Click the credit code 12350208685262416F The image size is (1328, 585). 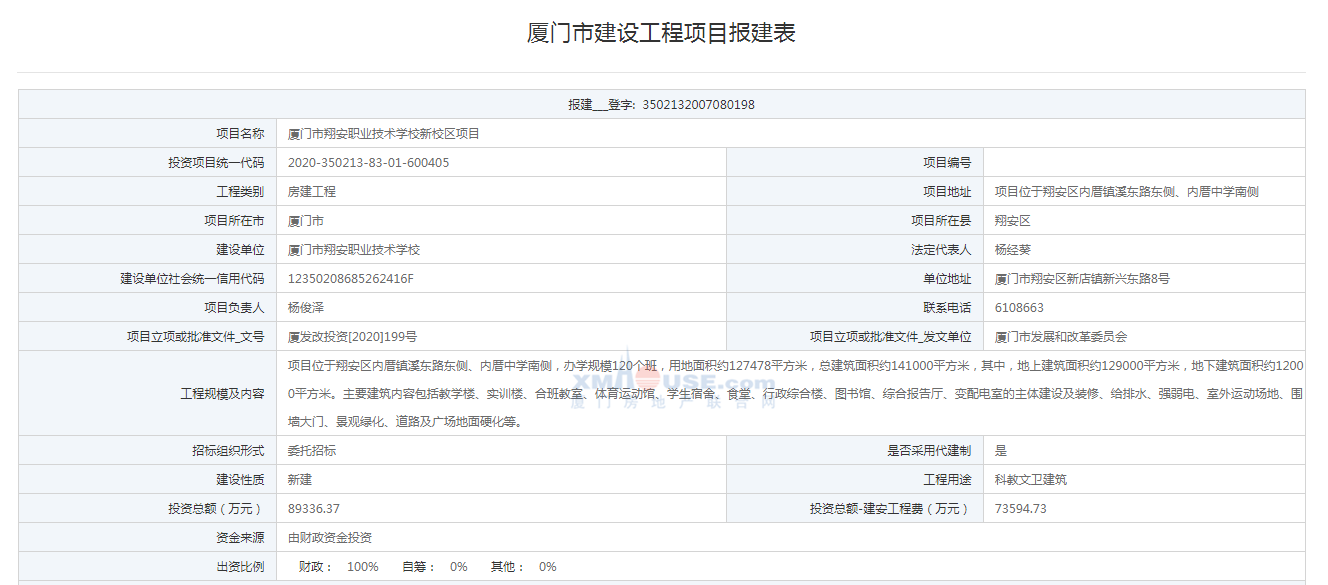click(350, 279)
